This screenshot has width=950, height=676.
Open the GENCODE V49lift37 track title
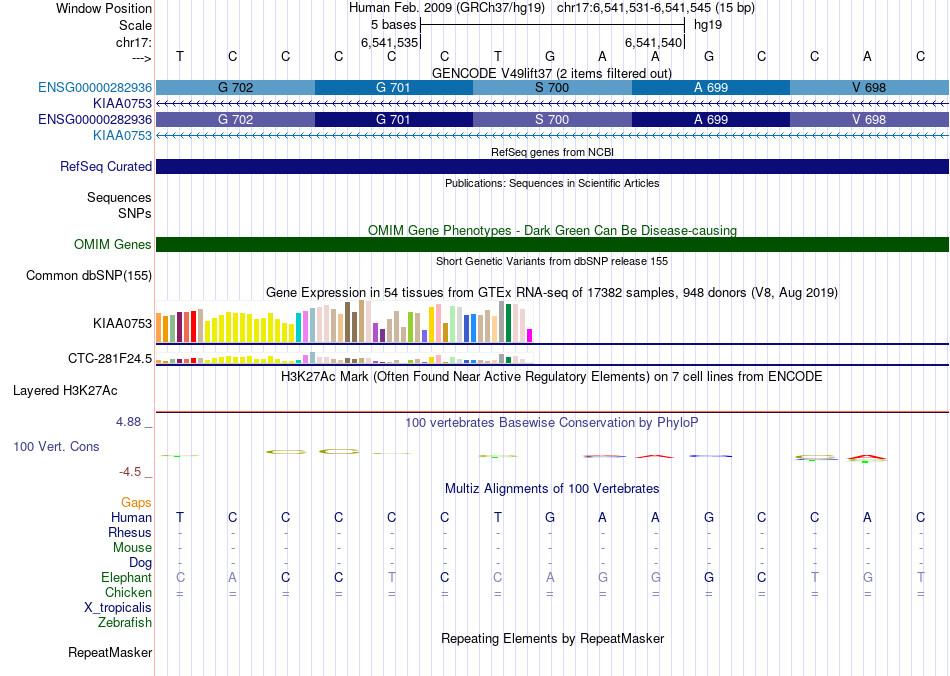552,73
